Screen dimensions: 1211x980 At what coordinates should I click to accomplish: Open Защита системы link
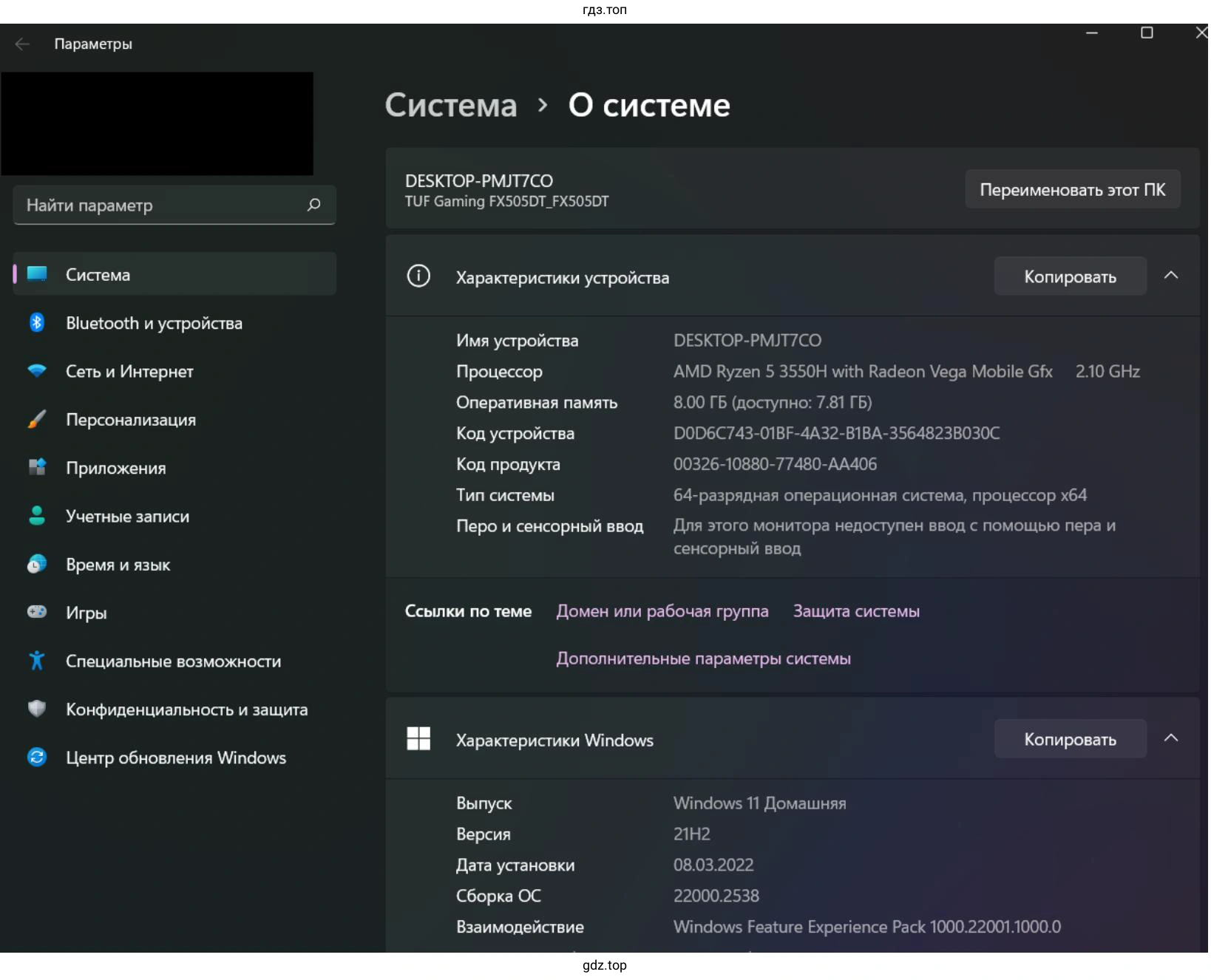[x=856, y=611]
